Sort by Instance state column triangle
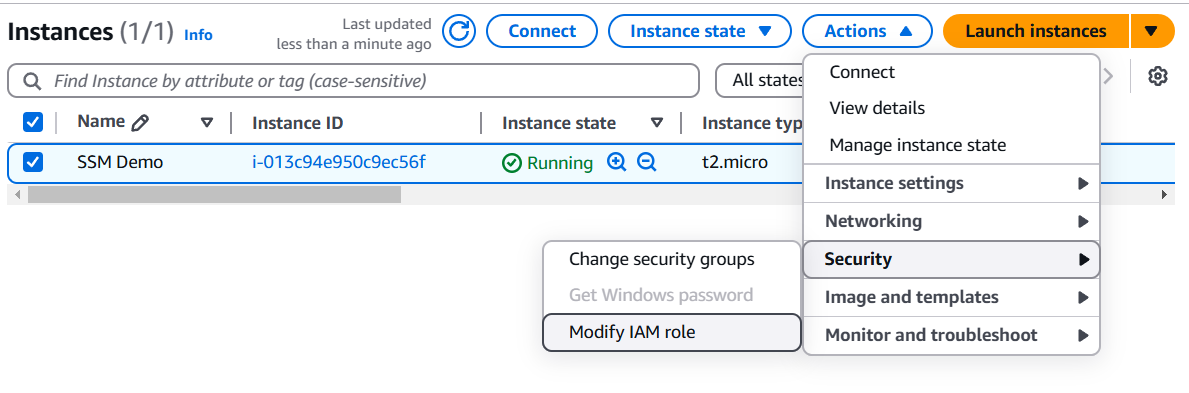This screenshot has height=393, width=1189. (x=657, y=122)
